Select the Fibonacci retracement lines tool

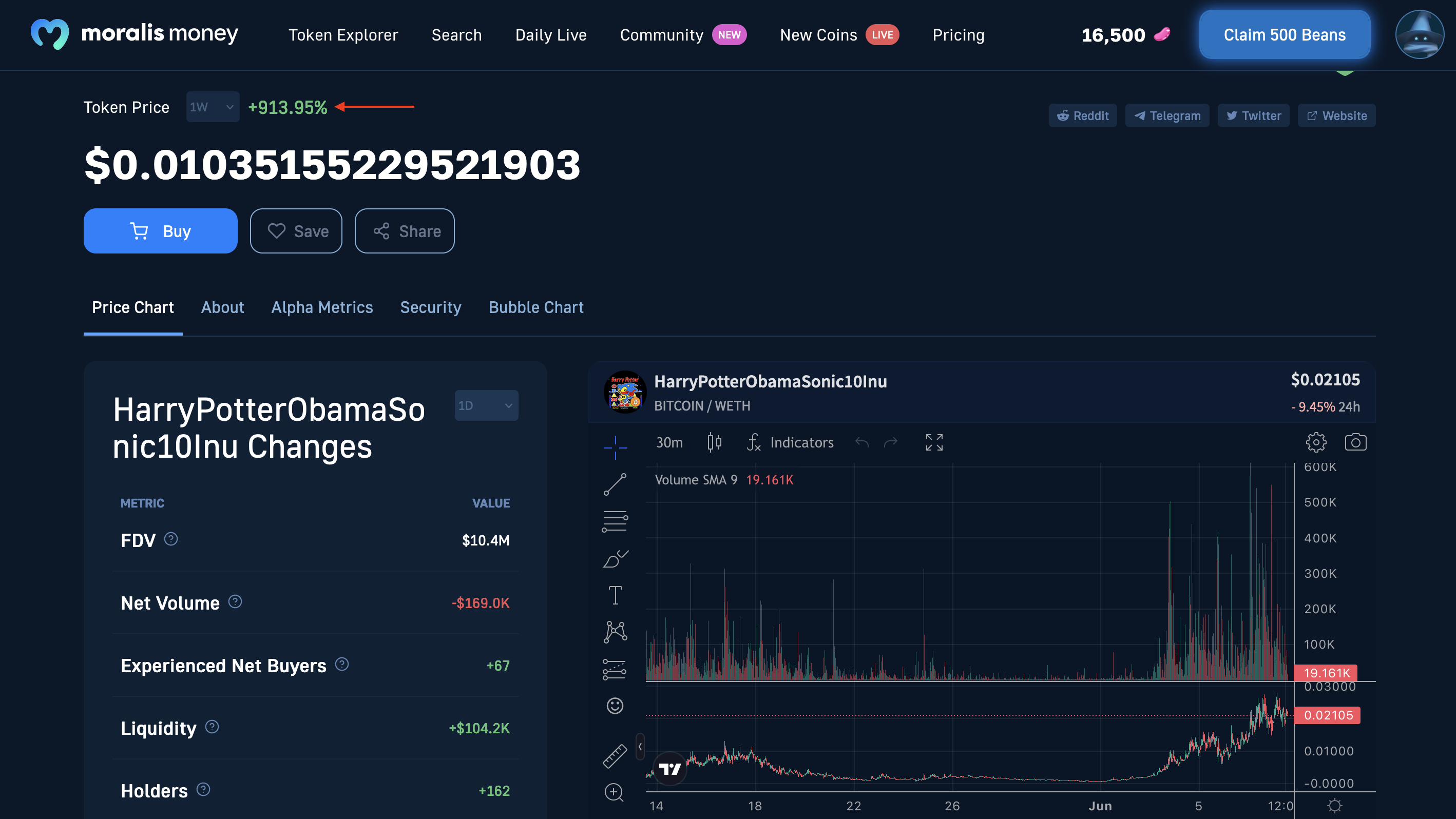pyautogui.click(x=615, y=521)
